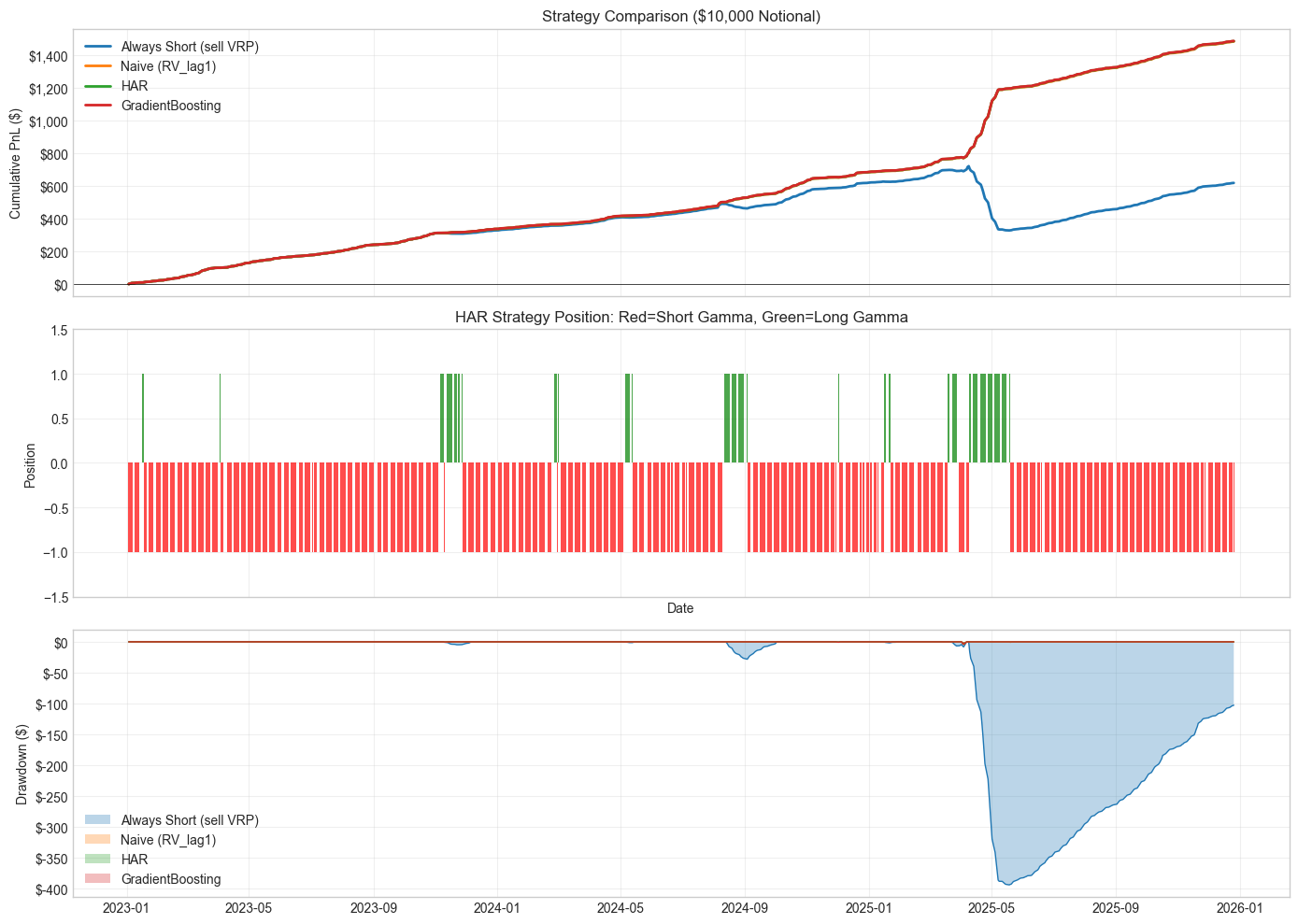Click the 2024-01 date tick label
Image resolution: width=1298 pixels, height=924 pixels.
(x=498, y=907)
